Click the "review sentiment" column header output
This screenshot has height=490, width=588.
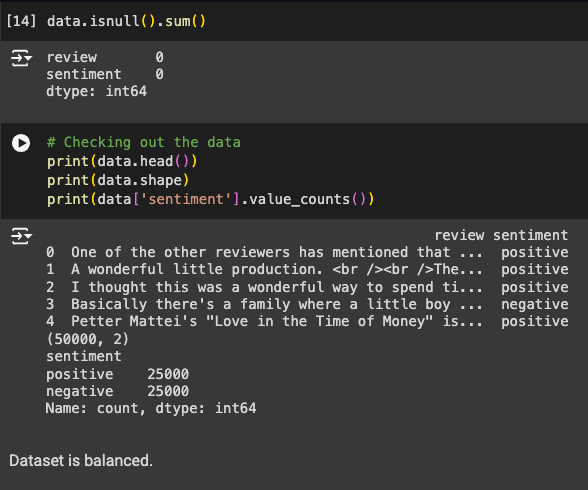point(501,235)
